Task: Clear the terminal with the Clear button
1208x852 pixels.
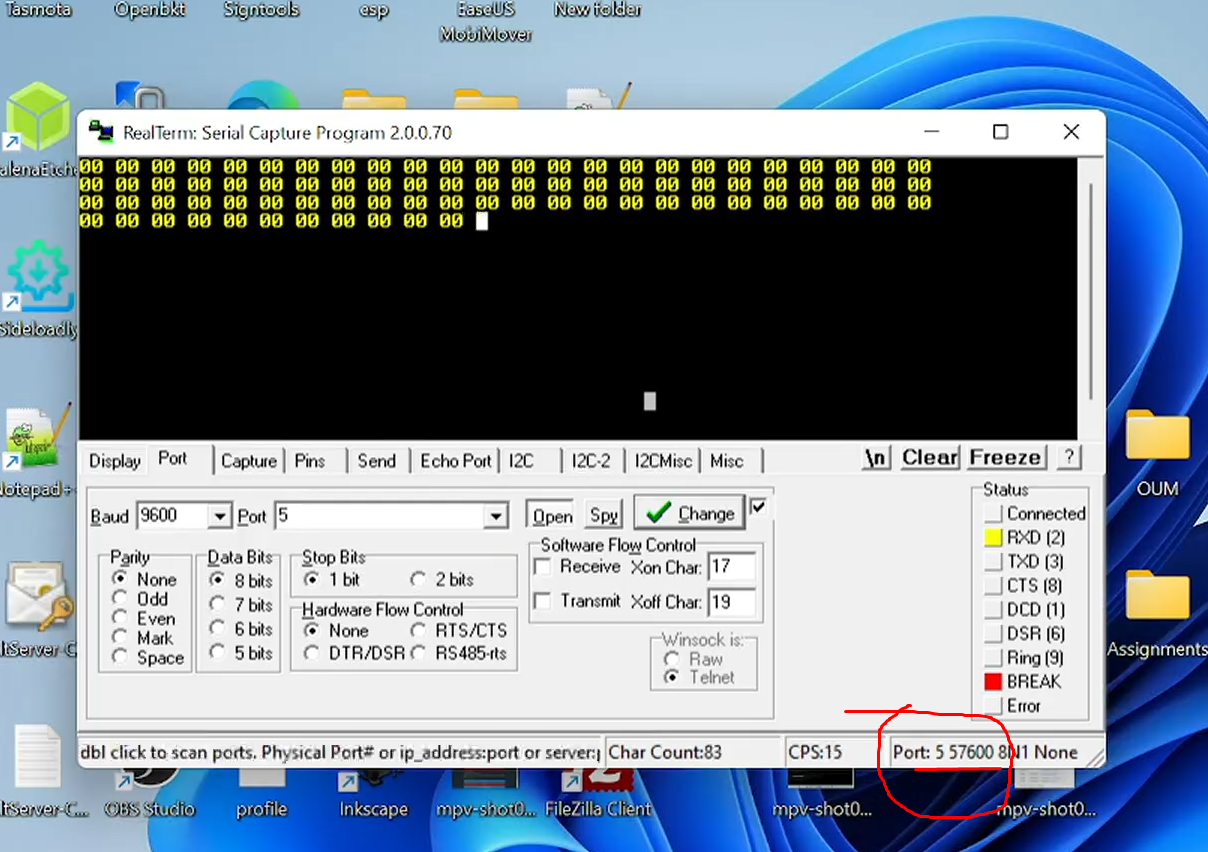Action: click(x=930, y=458)
